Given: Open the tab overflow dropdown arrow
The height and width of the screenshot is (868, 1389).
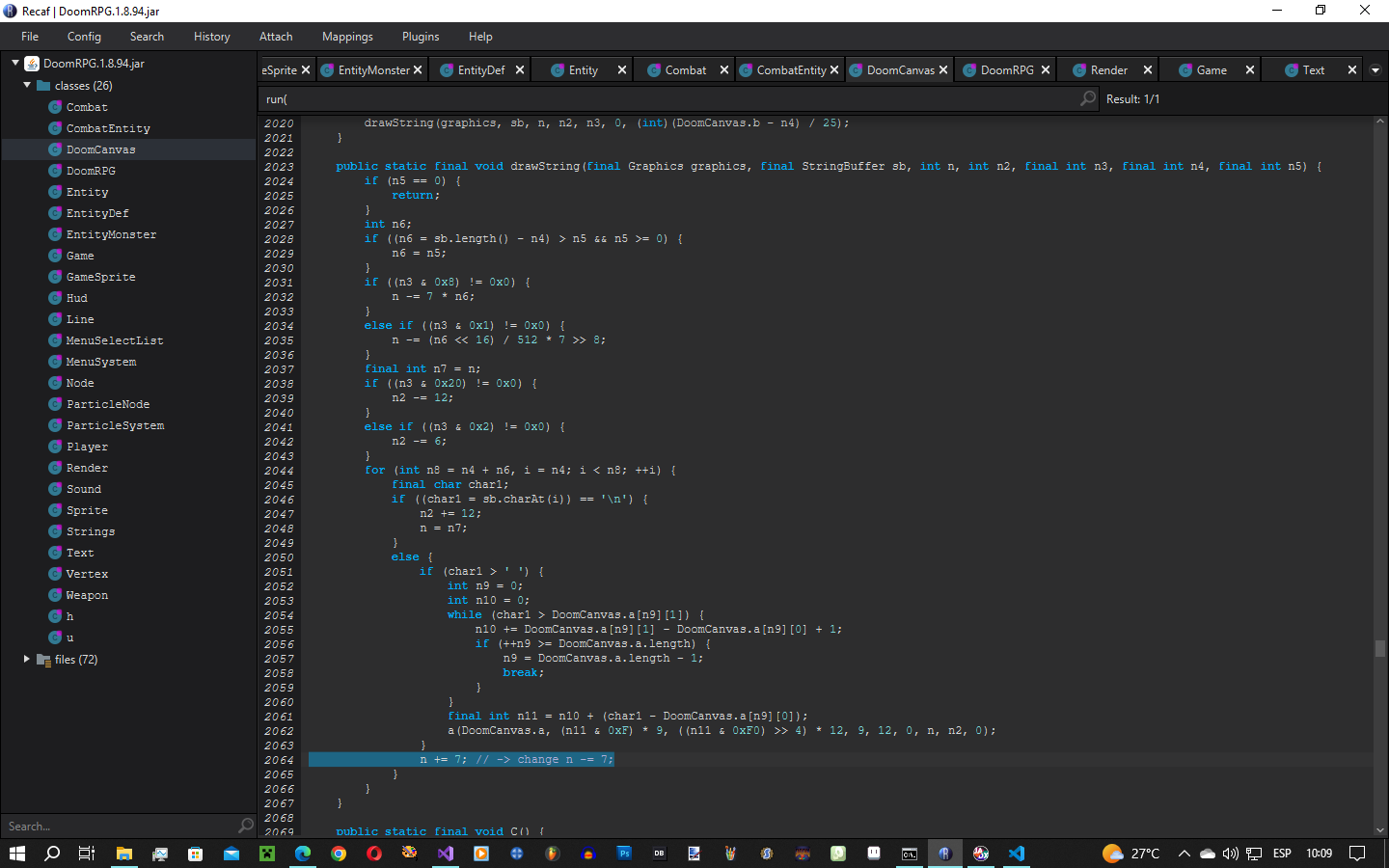Looking at the screenshot, I should click(x=1375, y=70).
